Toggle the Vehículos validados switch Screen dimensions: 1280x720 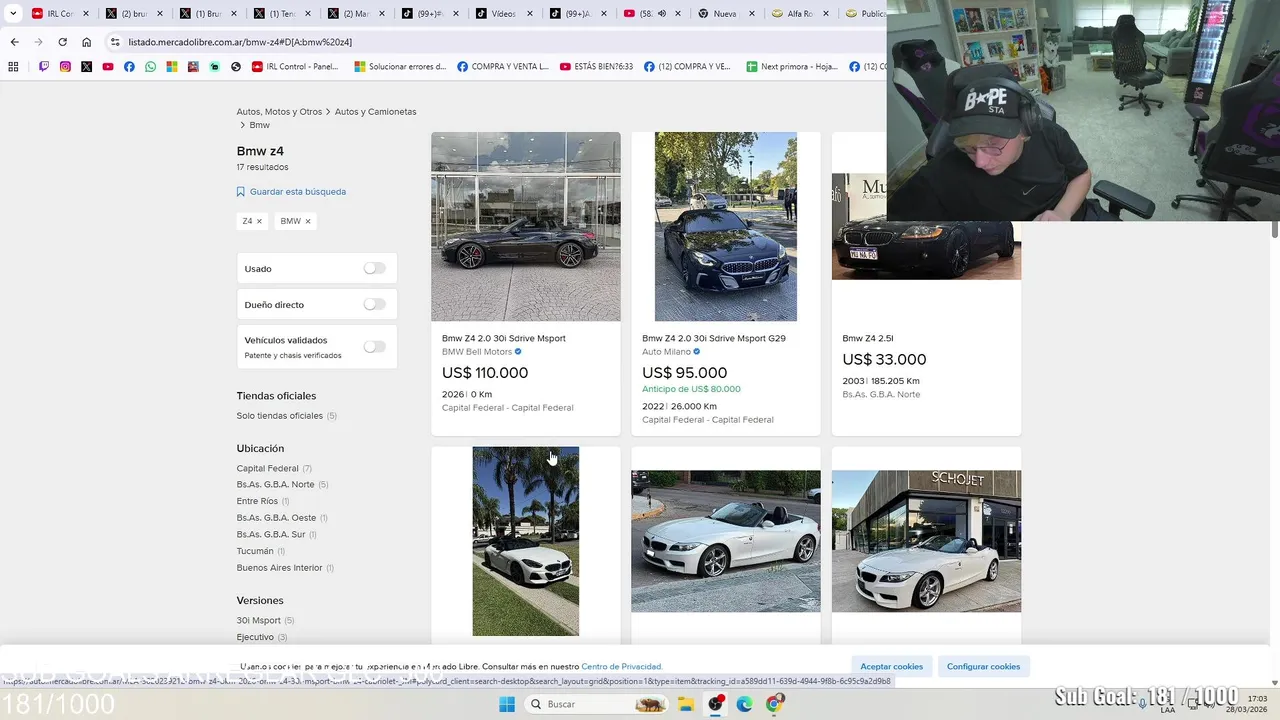pos(374,346)
